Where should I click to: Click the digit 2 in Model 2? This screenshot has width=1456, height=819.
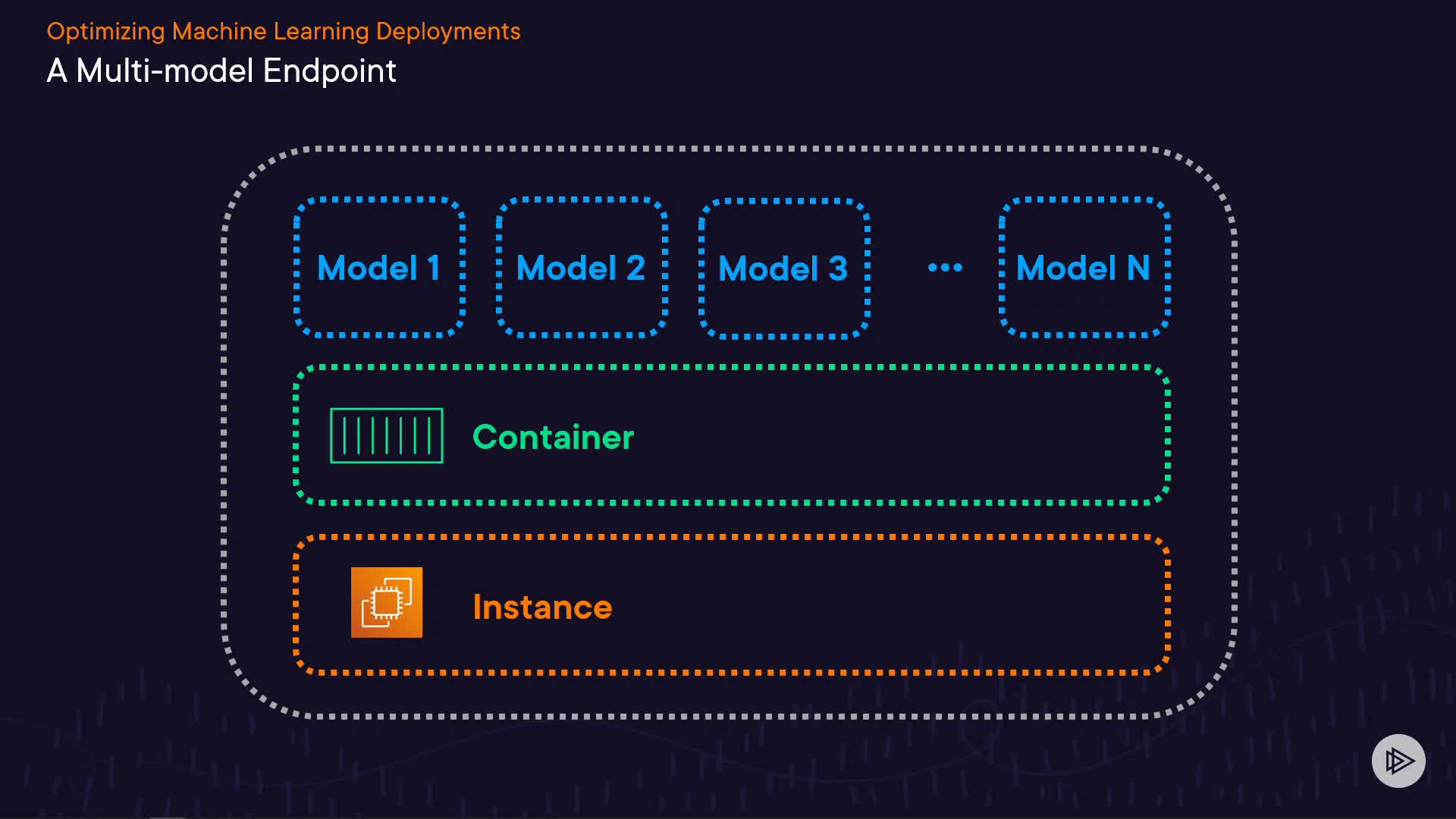coord(635,268)
